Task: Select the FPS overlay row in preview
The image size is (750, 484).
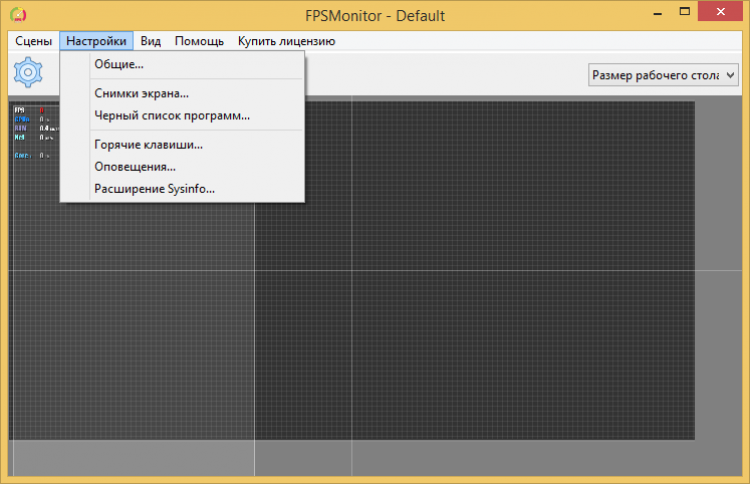Action: (30, 110)
